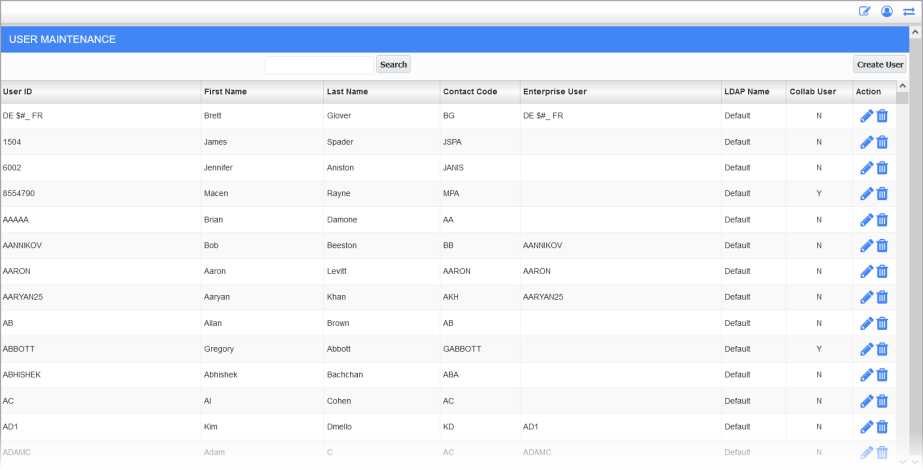Select last name Bachchan

tap(345, 375)
